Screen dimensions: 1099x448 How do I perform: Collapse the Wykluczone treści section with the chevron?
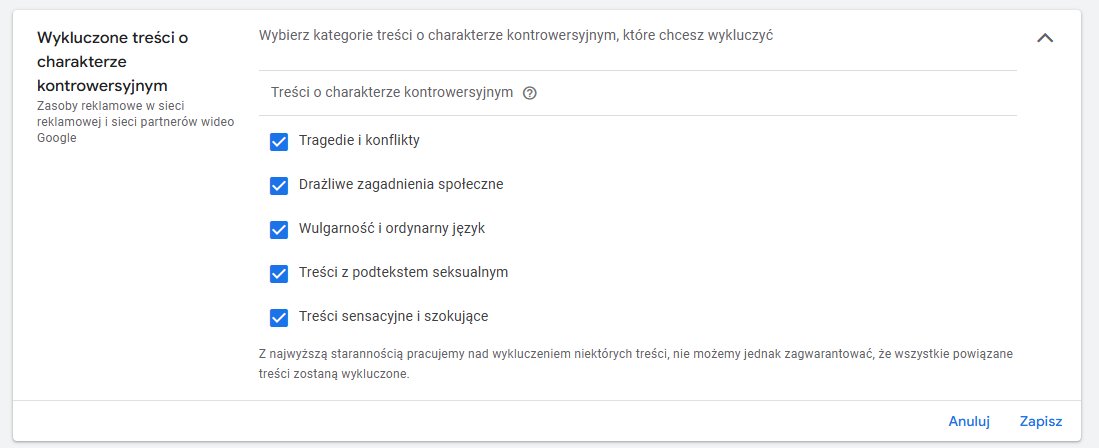(1045, 38)
